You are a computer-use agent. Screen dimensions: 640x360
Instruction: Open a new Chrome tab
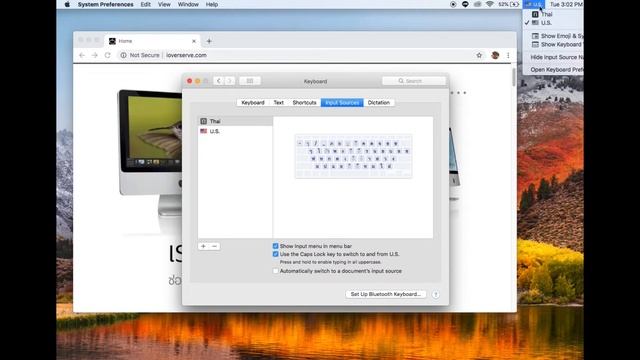[x=209, y=41]
